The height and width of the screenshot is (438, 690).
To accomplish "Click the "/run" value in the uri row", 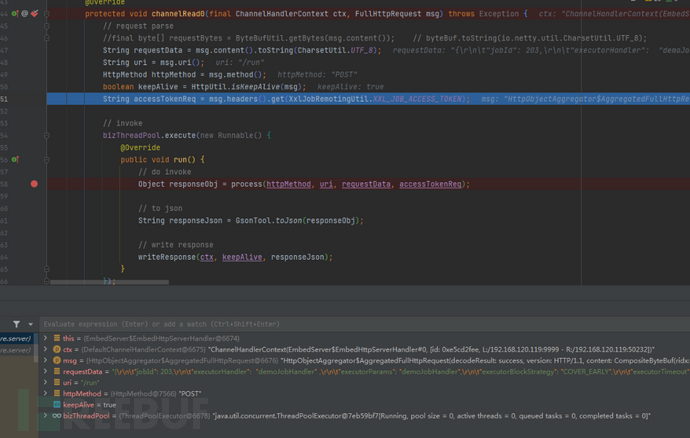I will coord(90,383).
